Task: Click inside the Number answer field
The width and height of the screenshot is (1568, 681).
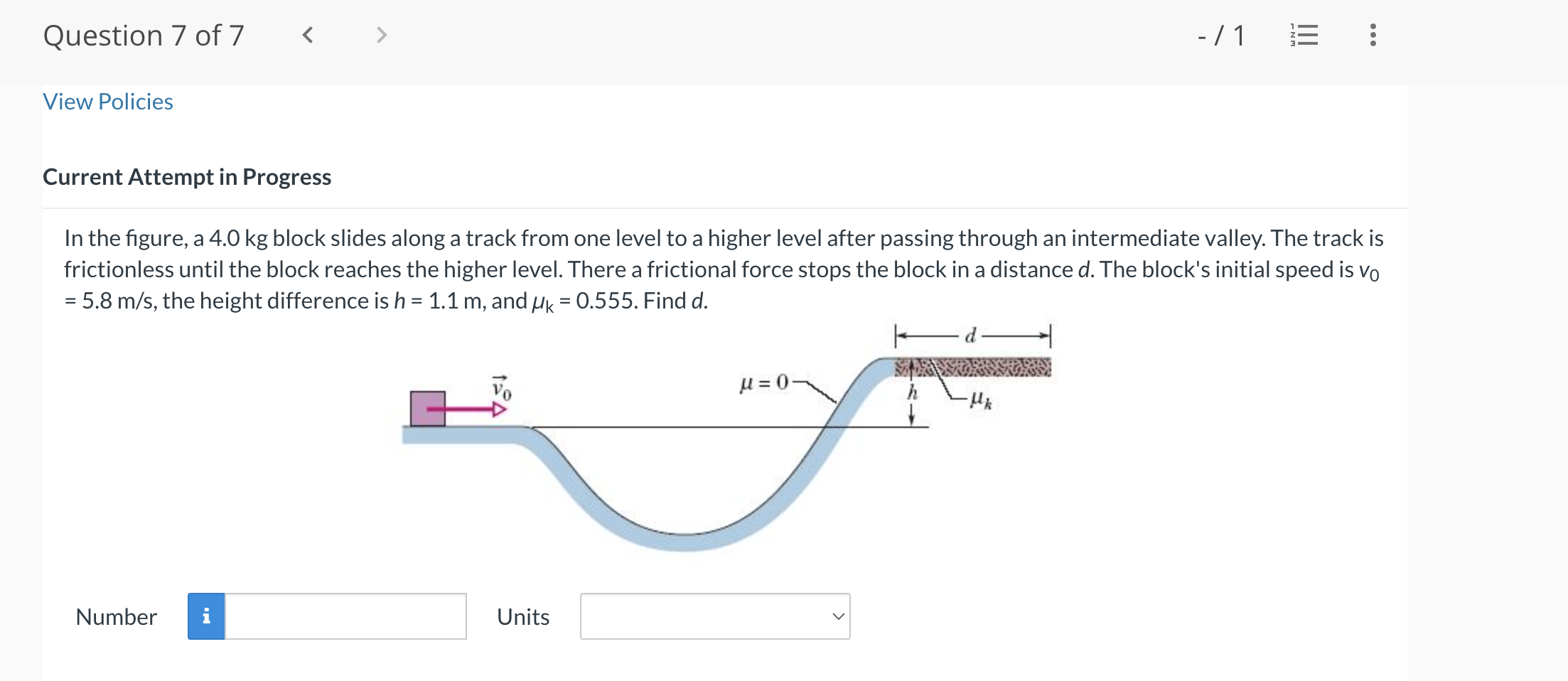Action: tap(345, 616)
